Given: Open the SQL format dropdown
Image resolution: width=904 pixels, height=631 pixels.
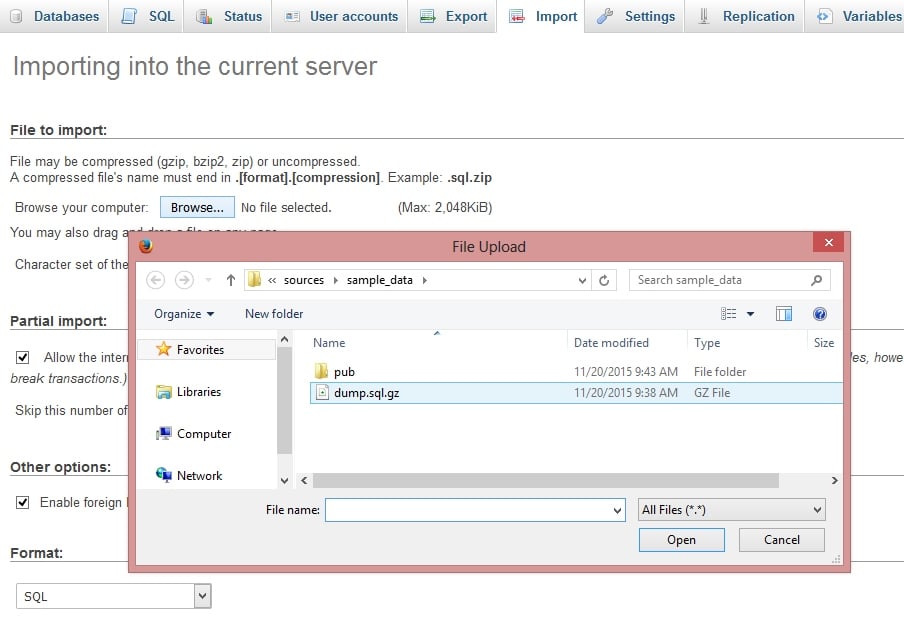Looking at the screenshot, I should pyautogui.click(x=114, y=596).
